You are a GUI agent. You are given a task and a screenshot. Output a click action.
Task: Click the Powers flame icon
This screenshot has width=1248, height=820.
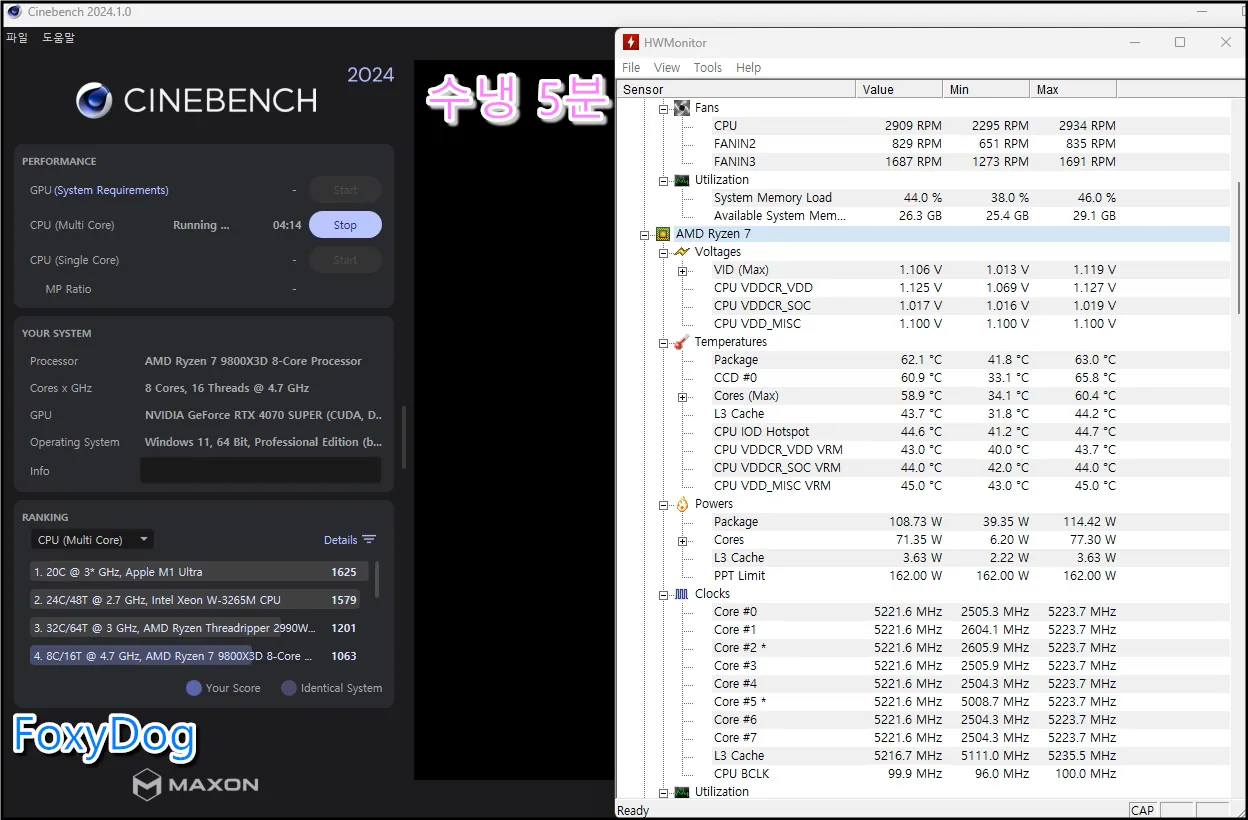click(682, 504)
